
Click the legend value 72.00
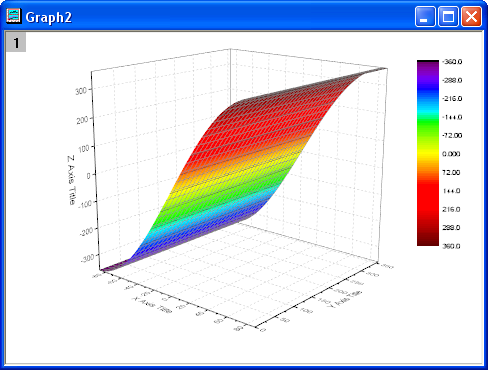[451, 172]
